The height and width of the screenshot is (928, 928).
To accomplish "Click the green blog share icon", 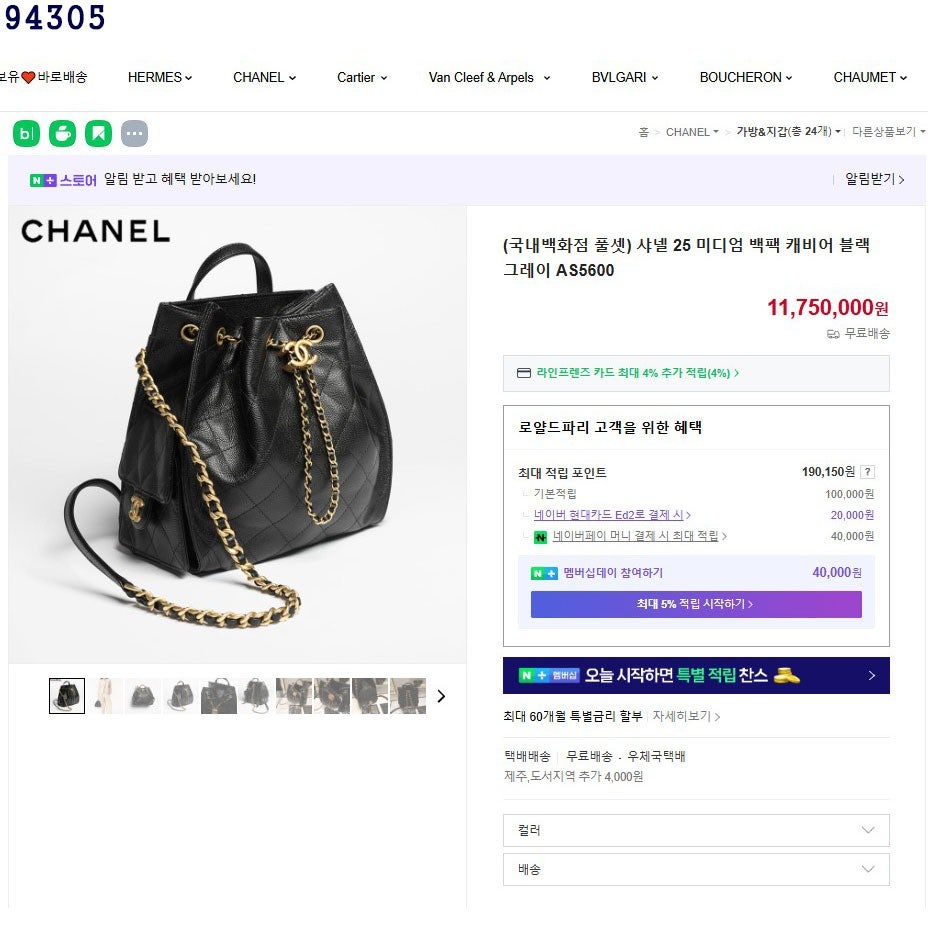I will click(26, 133).
